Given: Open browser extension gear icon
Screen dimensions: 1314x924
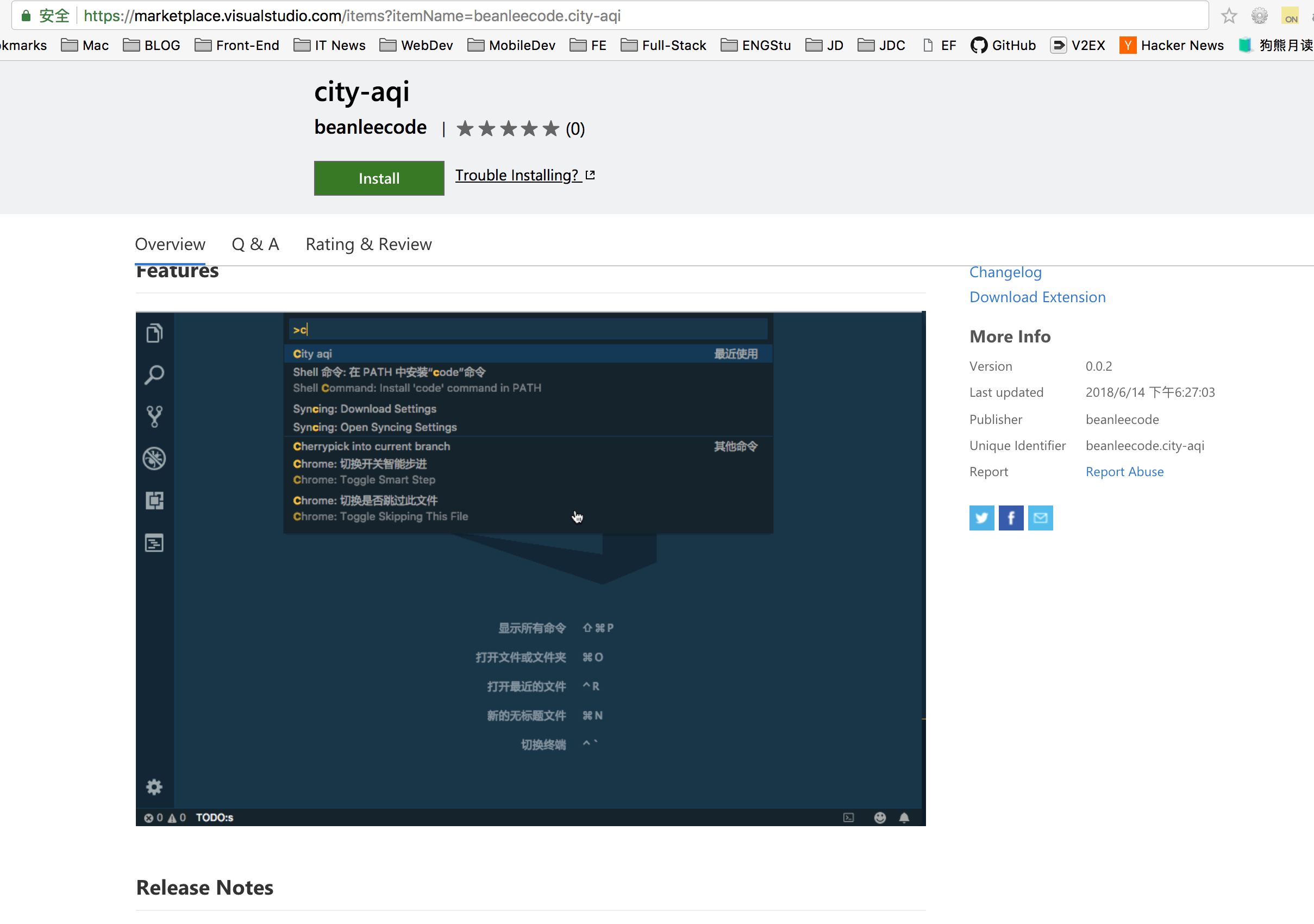Looking at the screenshot, I should point(1260,15).
